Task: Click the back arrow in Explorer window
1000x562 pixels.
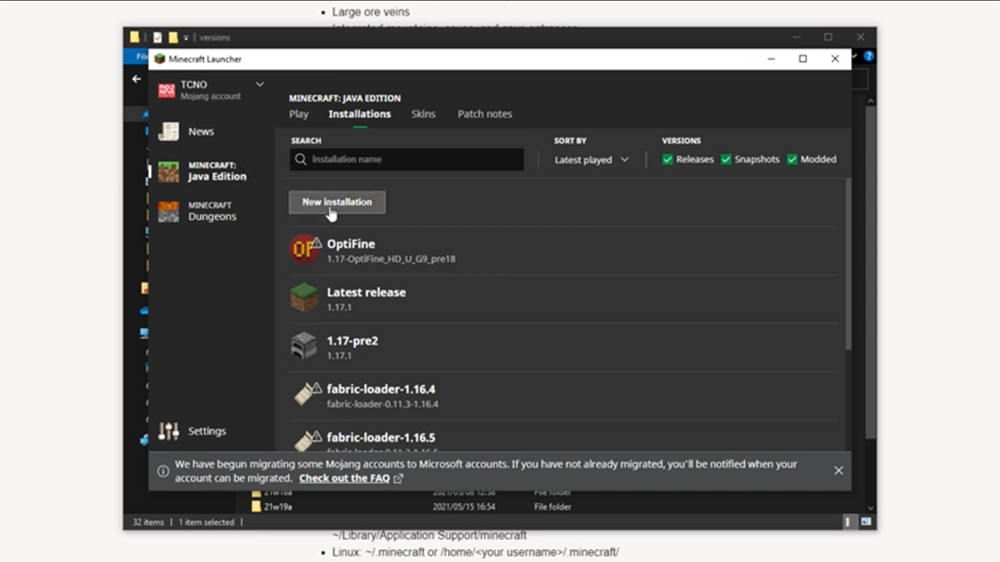Action: (136, 79)
